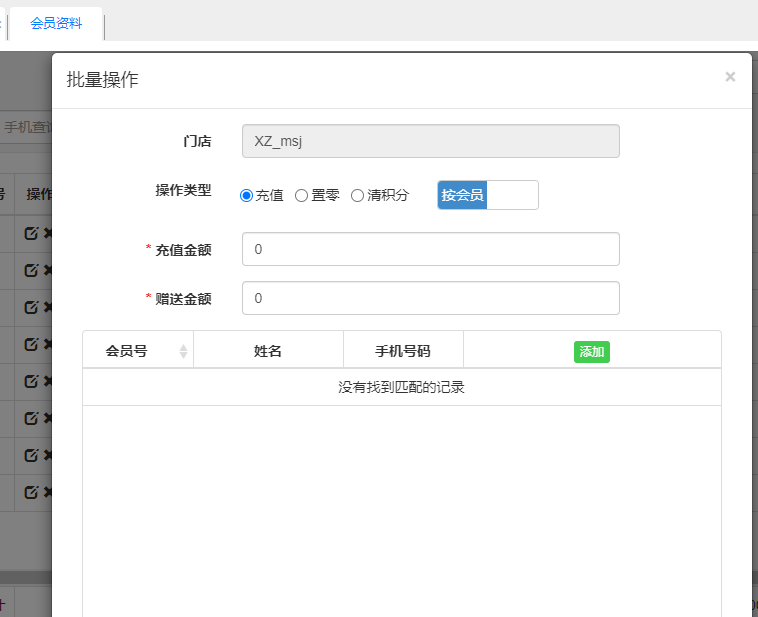Click the 姓名 column header
758x617 pixels.
click(268, 351)
